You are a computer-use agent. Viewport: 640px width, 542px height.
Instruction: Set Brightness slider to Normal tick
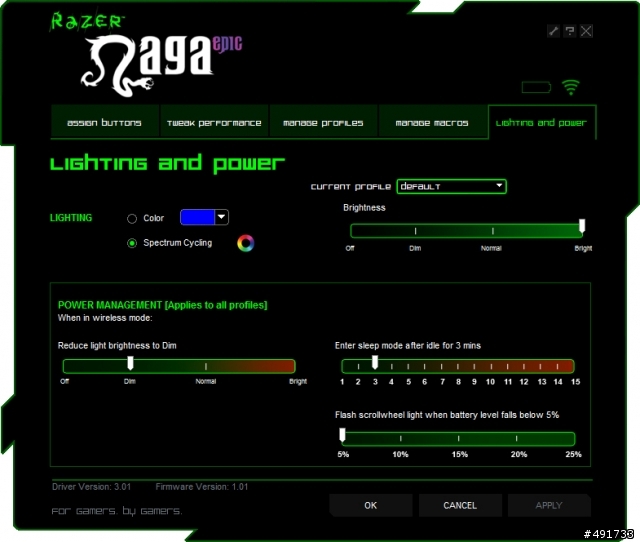click(x=493, y=231)
